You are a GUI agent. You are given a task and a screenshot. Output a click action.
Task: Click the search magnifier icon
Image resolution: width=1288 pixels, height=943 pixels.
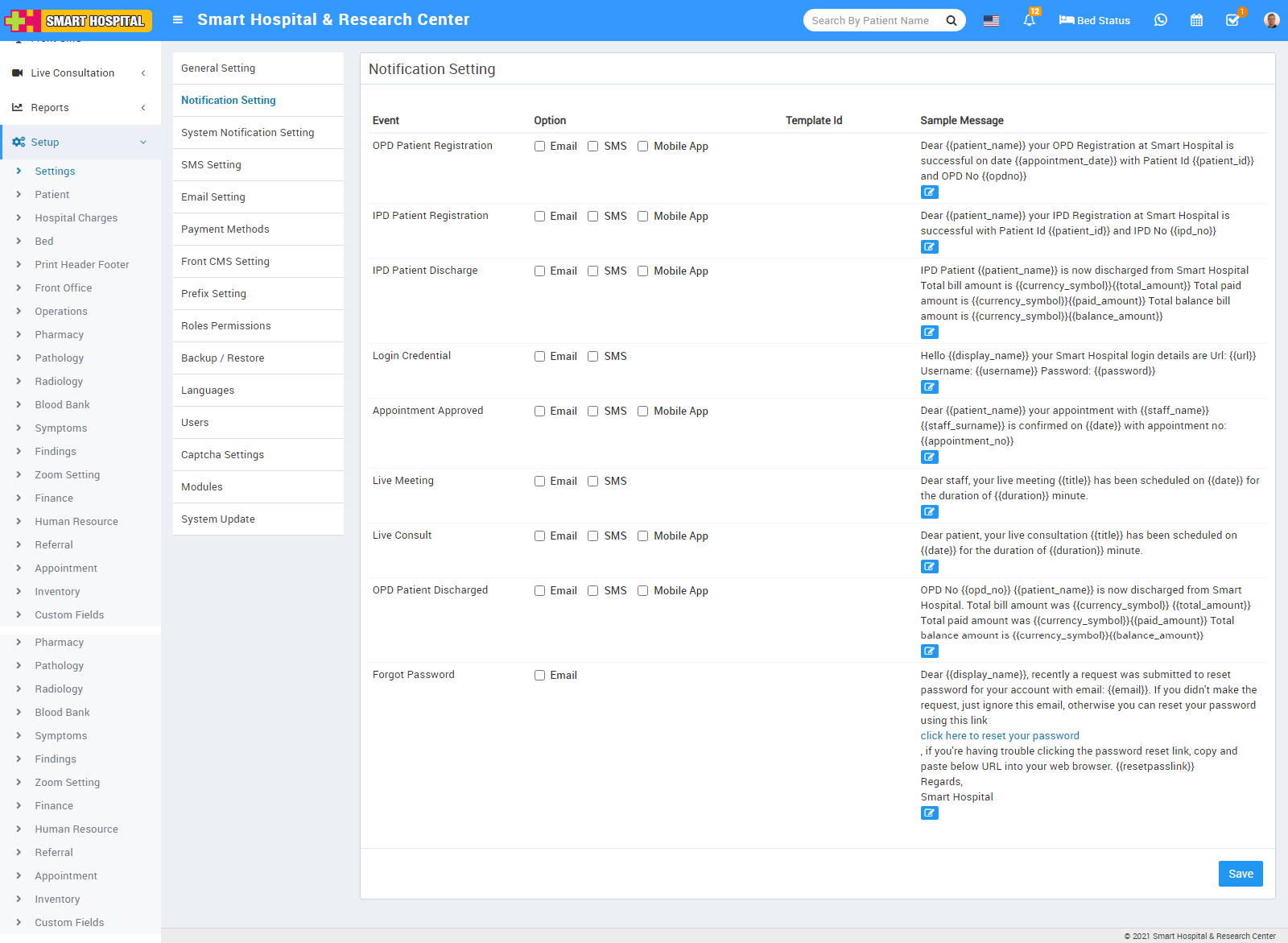tap(951, 20)
